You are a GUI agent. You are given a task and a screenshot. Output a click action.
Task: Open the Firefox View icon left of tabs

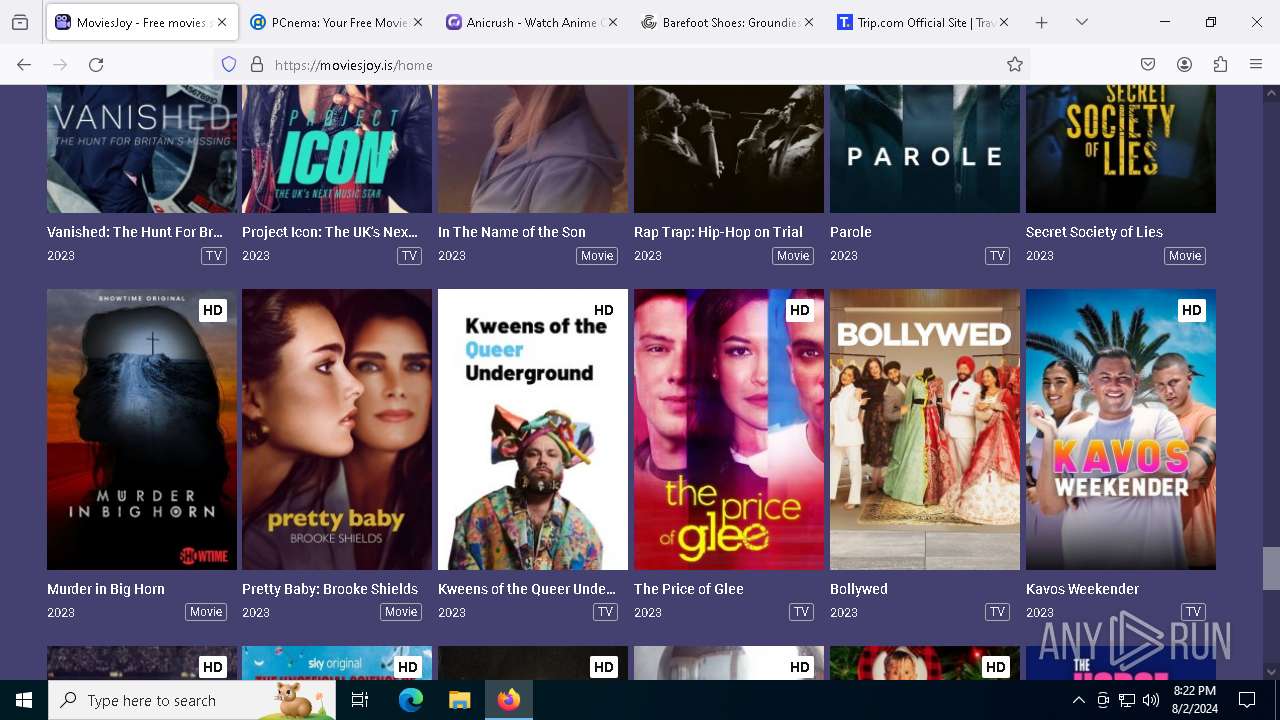pyautogui.click(x=20, y=22)
